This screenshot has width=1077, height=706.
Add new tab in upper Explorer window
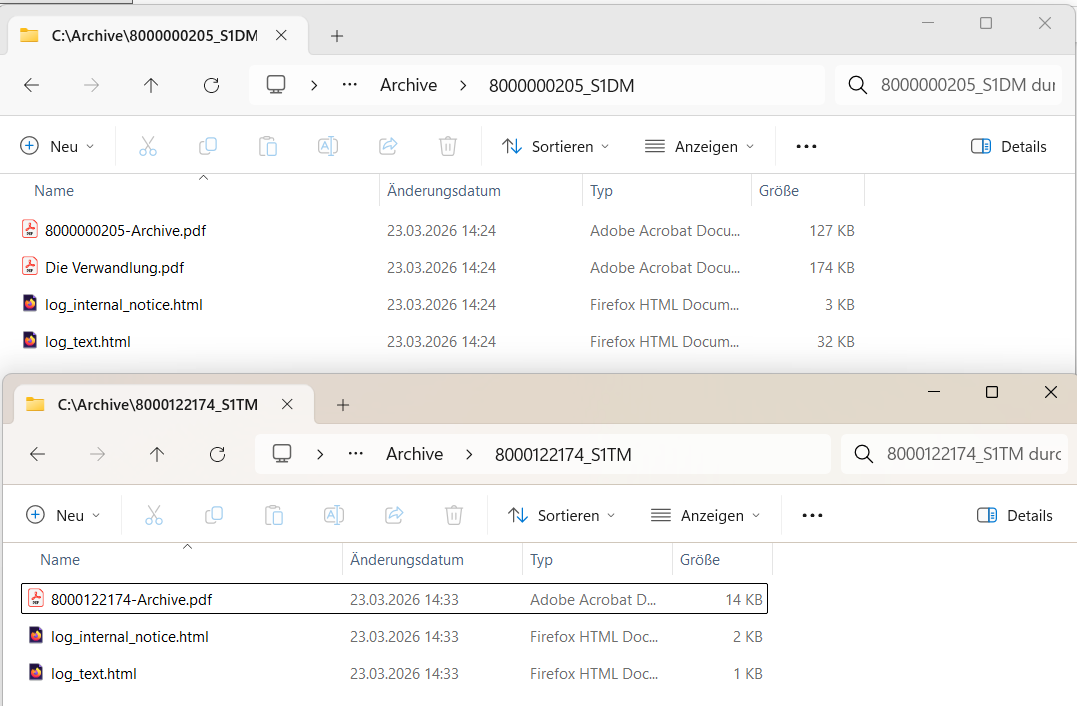337,36
